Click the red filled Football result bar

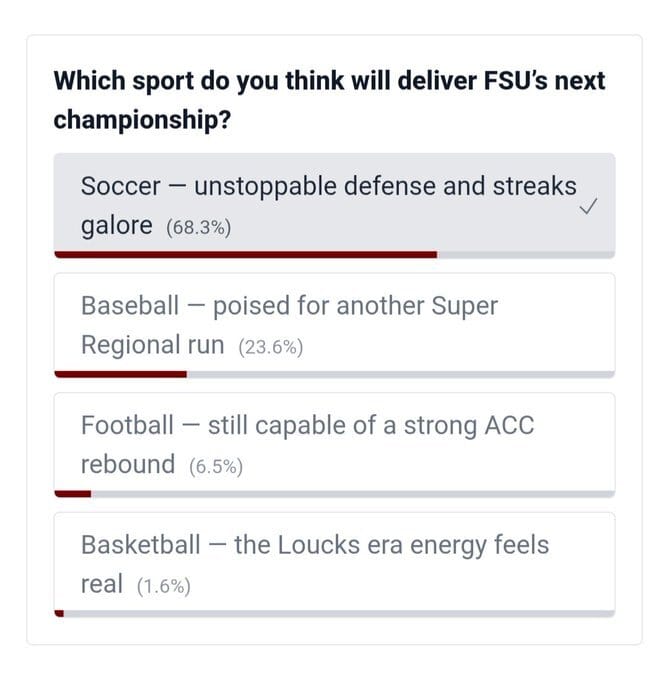point(72,493)
